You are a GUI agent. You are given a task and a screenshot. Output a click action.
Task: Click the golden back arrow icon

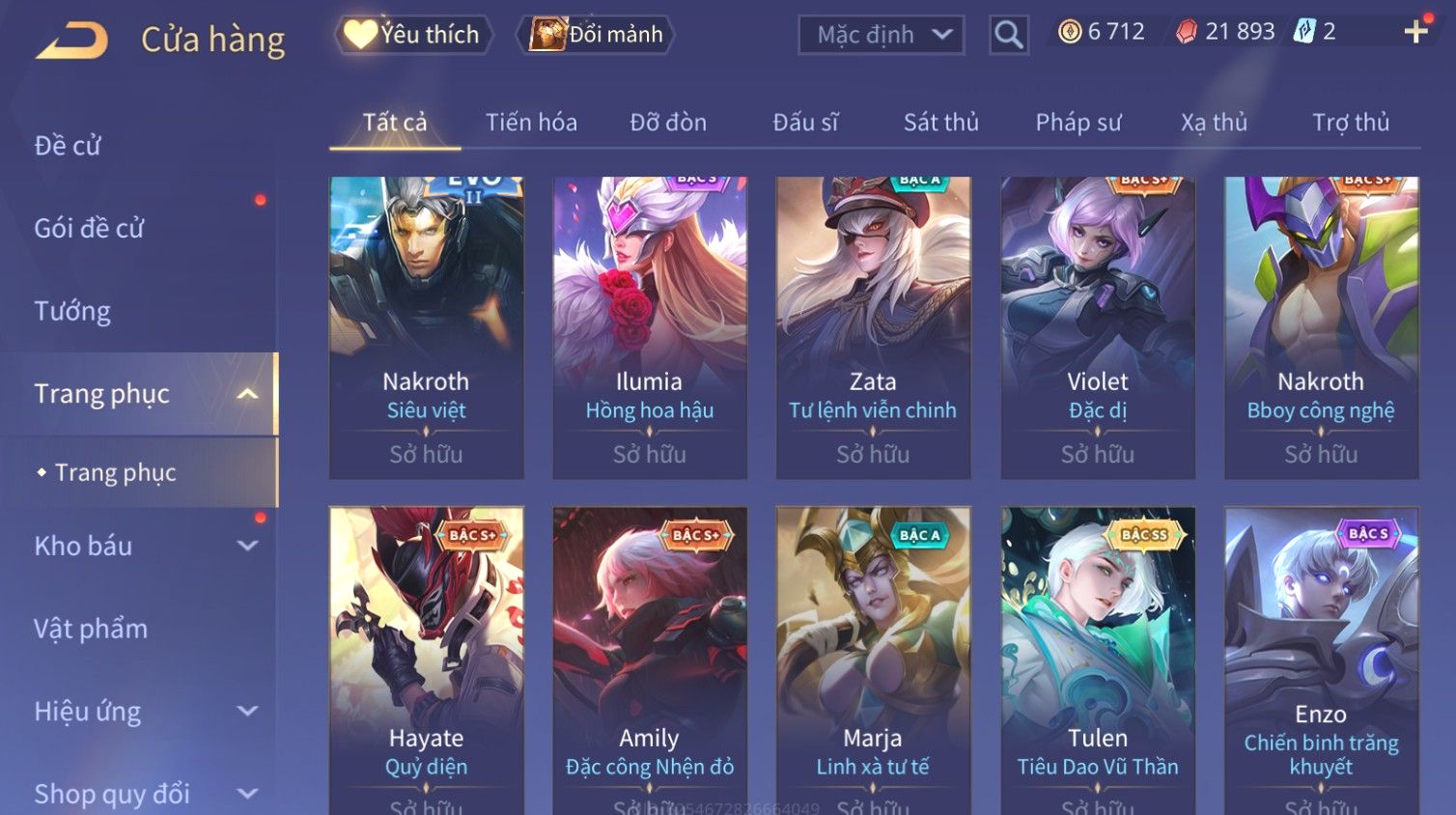(x=72, y=41)
